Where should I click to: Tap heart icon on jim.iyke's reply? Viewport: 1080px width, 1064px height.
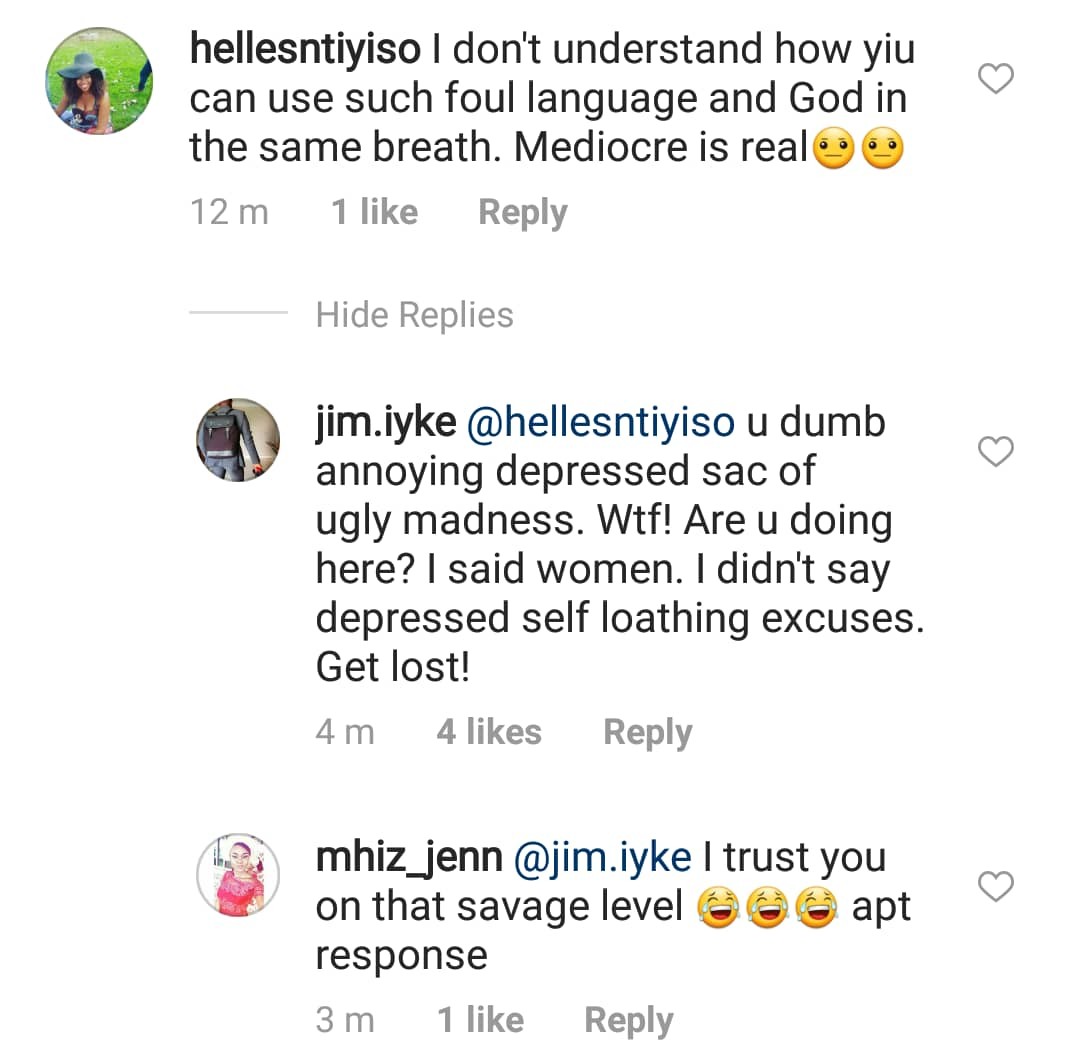[995, 453]
